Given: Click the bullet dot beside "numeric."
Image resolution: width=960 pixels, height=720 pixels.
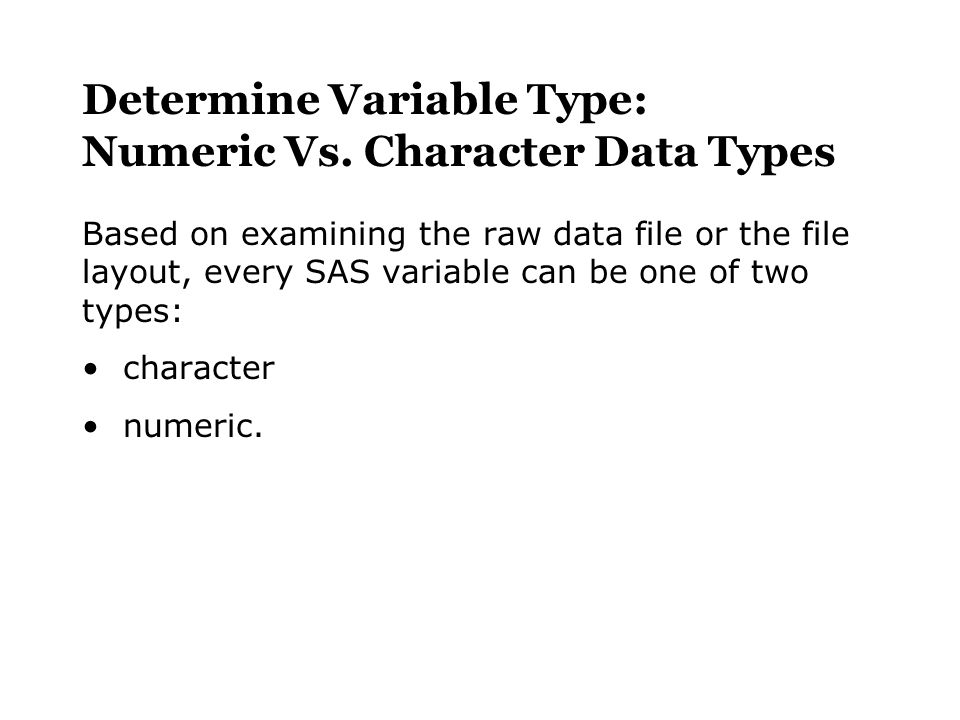Looking at the screenshot, I should point(91,427).
